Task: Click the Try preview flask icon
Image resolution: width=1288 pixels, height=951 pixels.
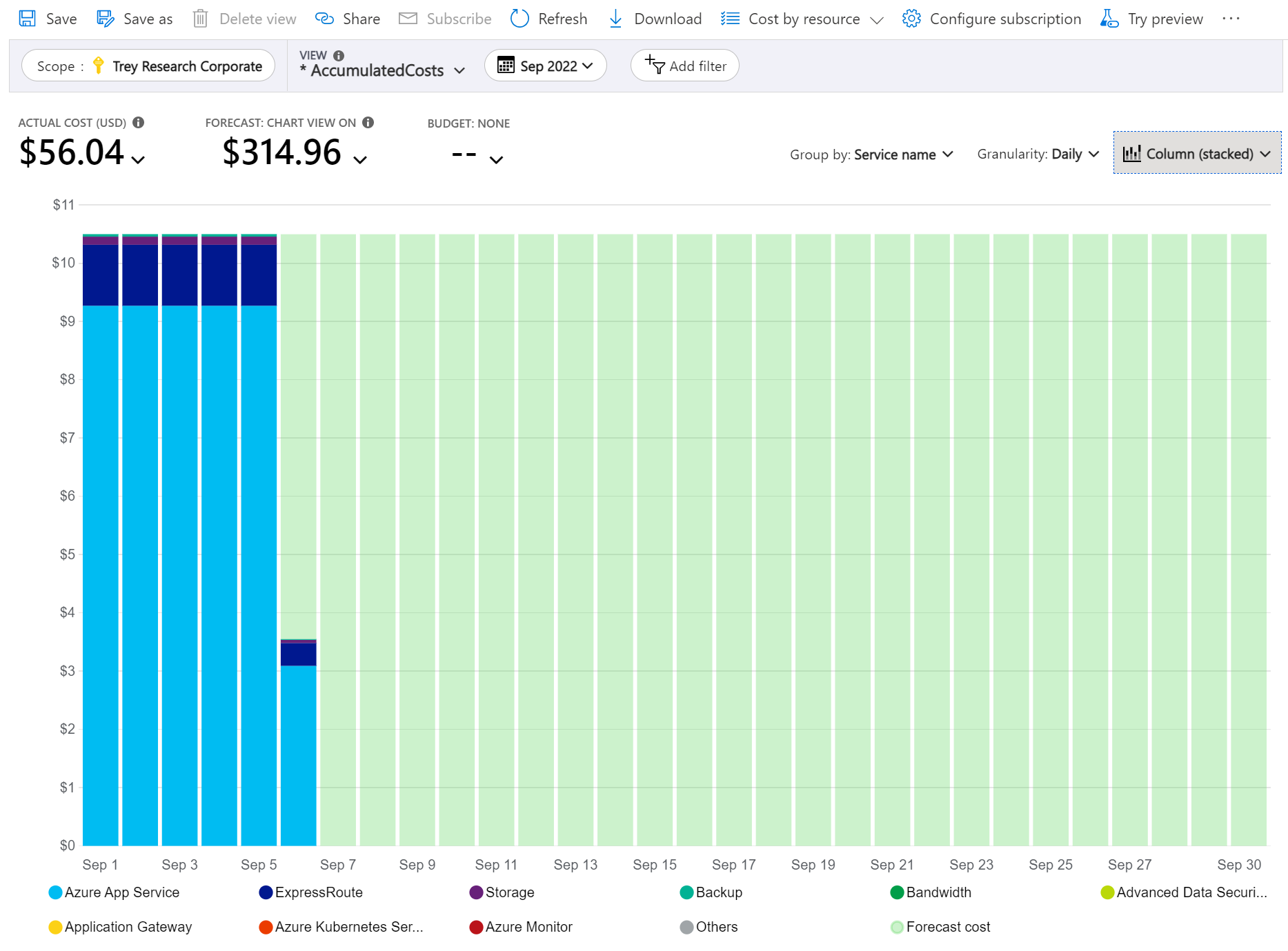Action: pos(1109,19)
